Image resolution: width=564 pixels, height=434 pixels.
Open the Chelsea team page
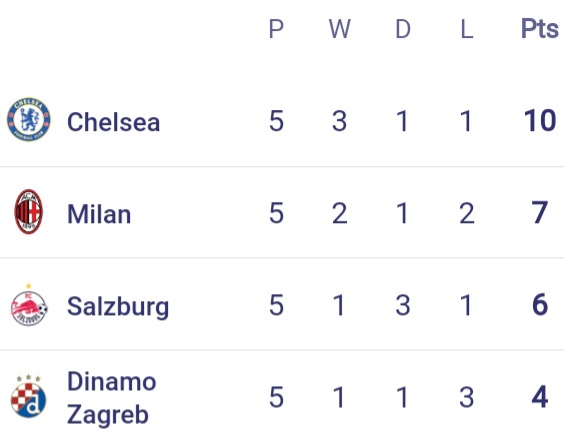[x=113, y=122]
